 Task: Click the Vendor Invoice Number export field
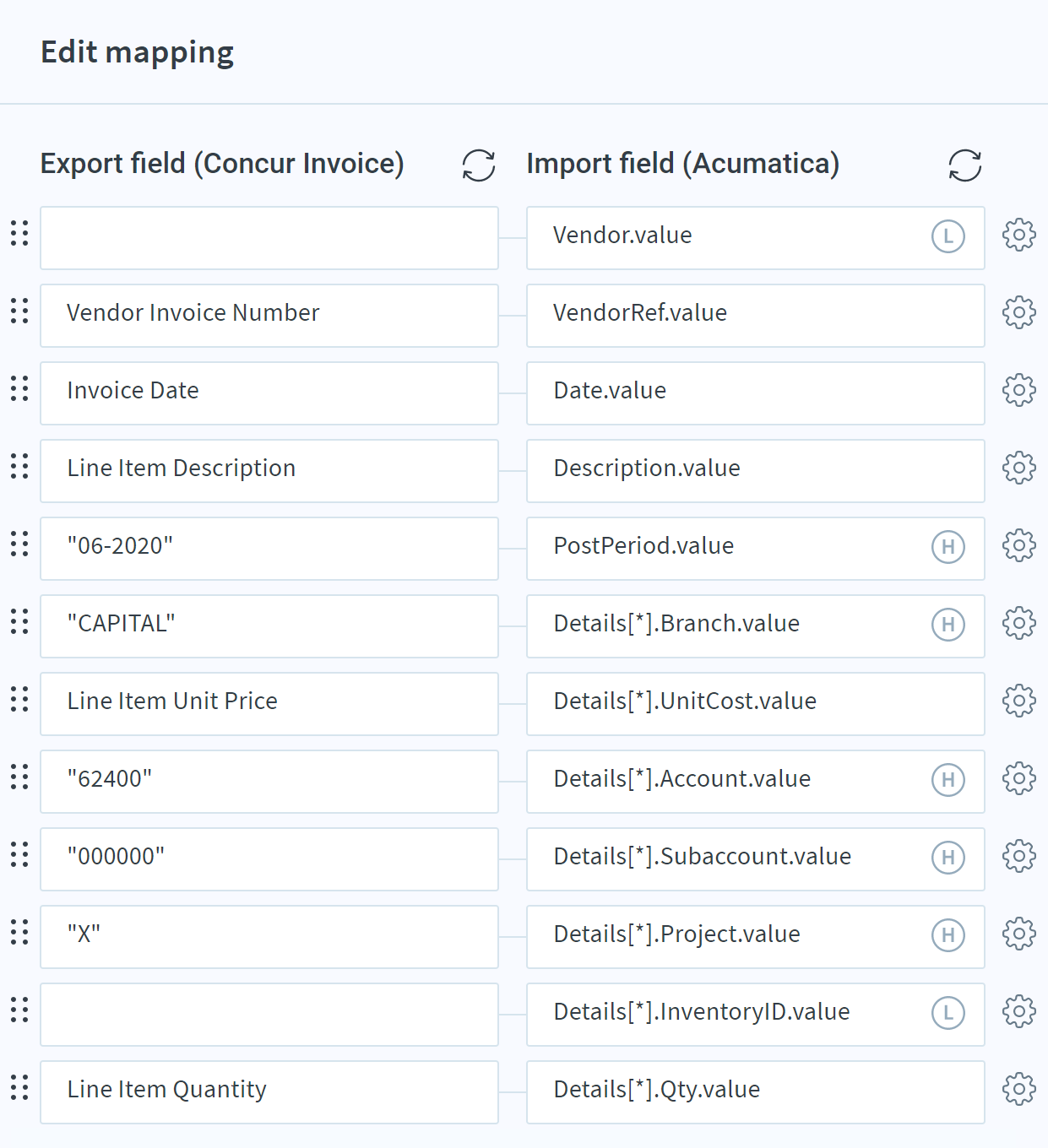(269, 316)
